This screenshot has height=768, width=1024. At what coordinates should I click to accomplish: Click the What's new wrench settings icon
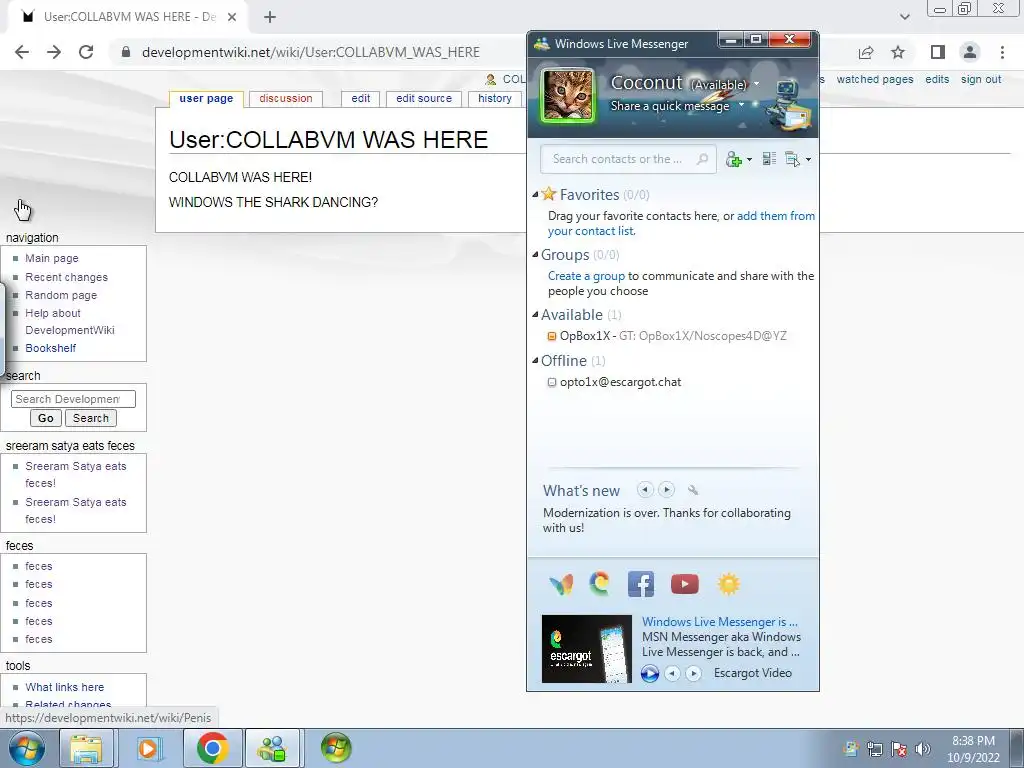(x=693, y=490)
